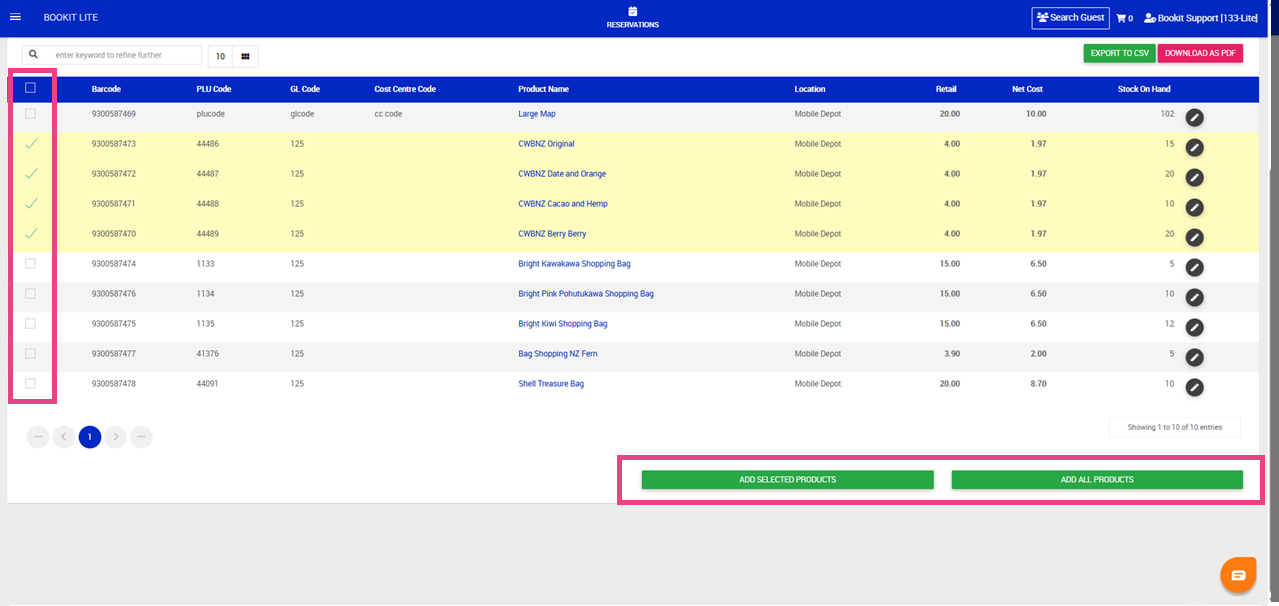Viewport: 1279px width, 606px height.
Task: Sort by Product Name column header
Action: point(543,89)
